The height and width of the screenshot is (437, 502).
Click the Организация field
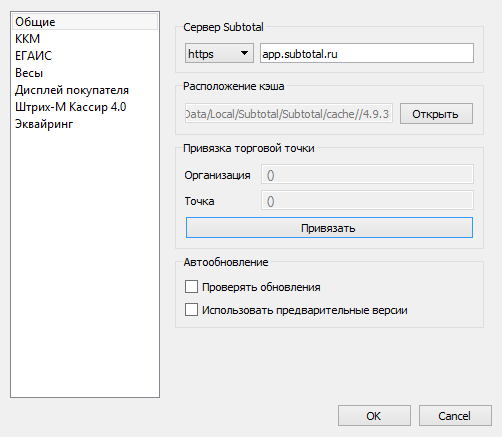[367, 174]
